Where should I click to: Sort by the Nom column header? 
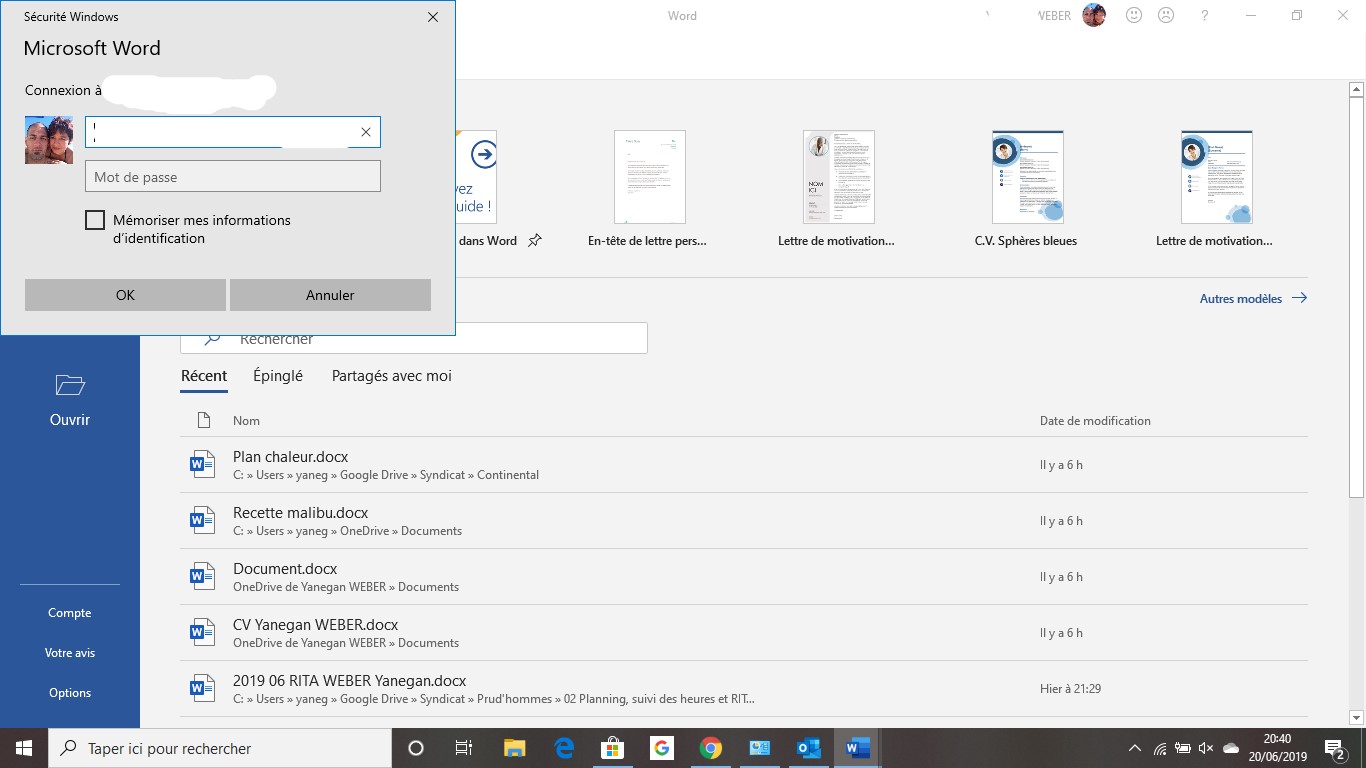click(x=246, y=421)
